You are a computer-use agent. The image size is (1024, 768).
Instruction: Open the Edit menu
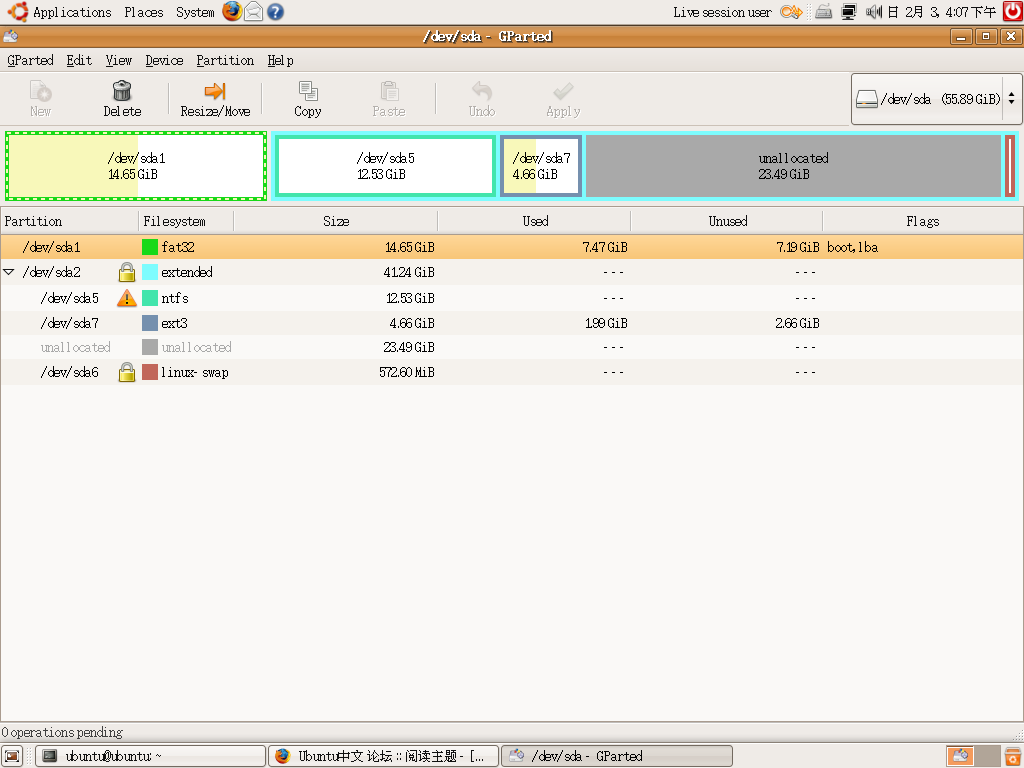(x=79, y=60)
